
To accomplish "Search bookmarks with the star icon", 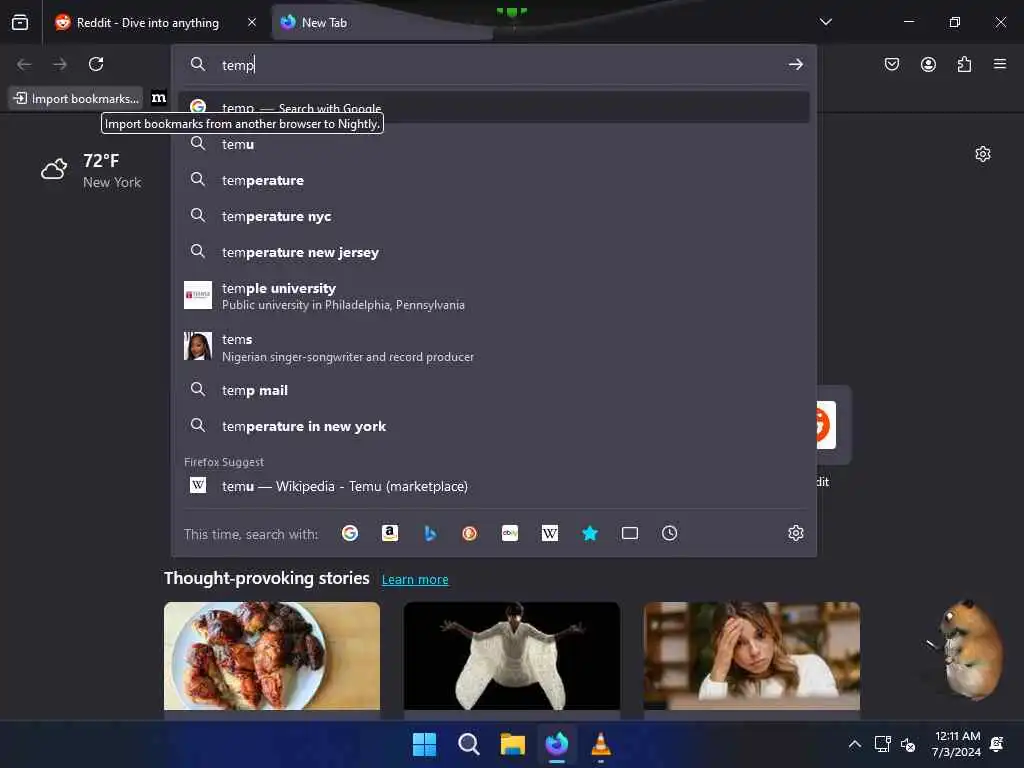I will pos(590,534).
